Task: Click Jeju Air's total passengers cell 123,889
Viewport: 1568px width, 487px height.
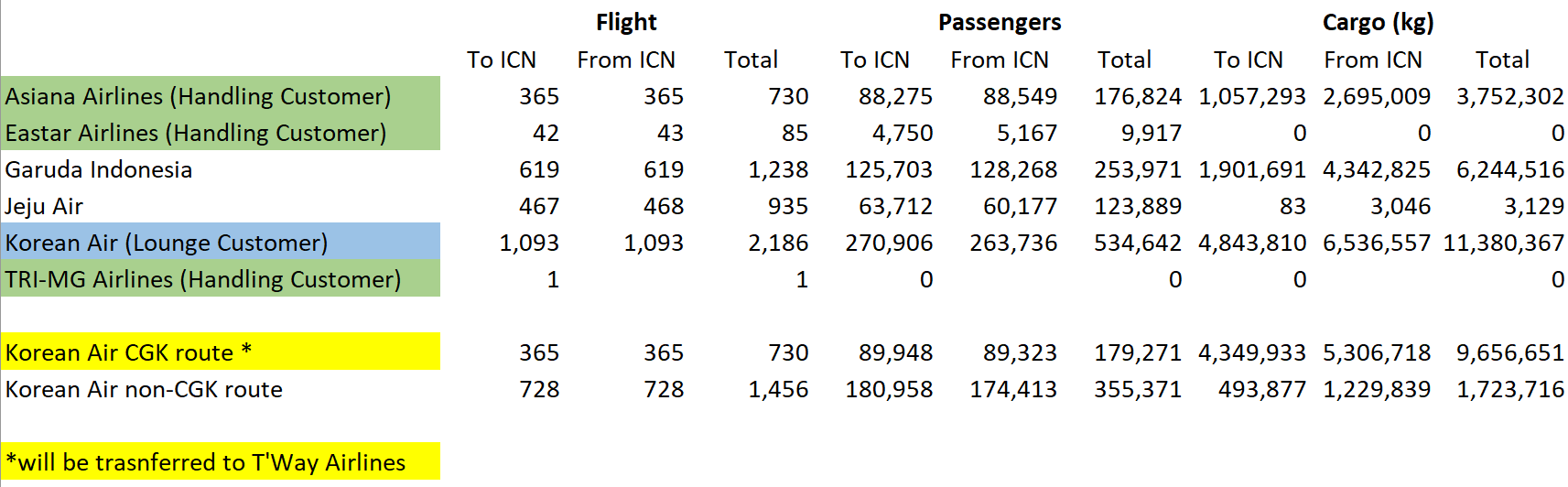Action: (x=1138, y=206)
